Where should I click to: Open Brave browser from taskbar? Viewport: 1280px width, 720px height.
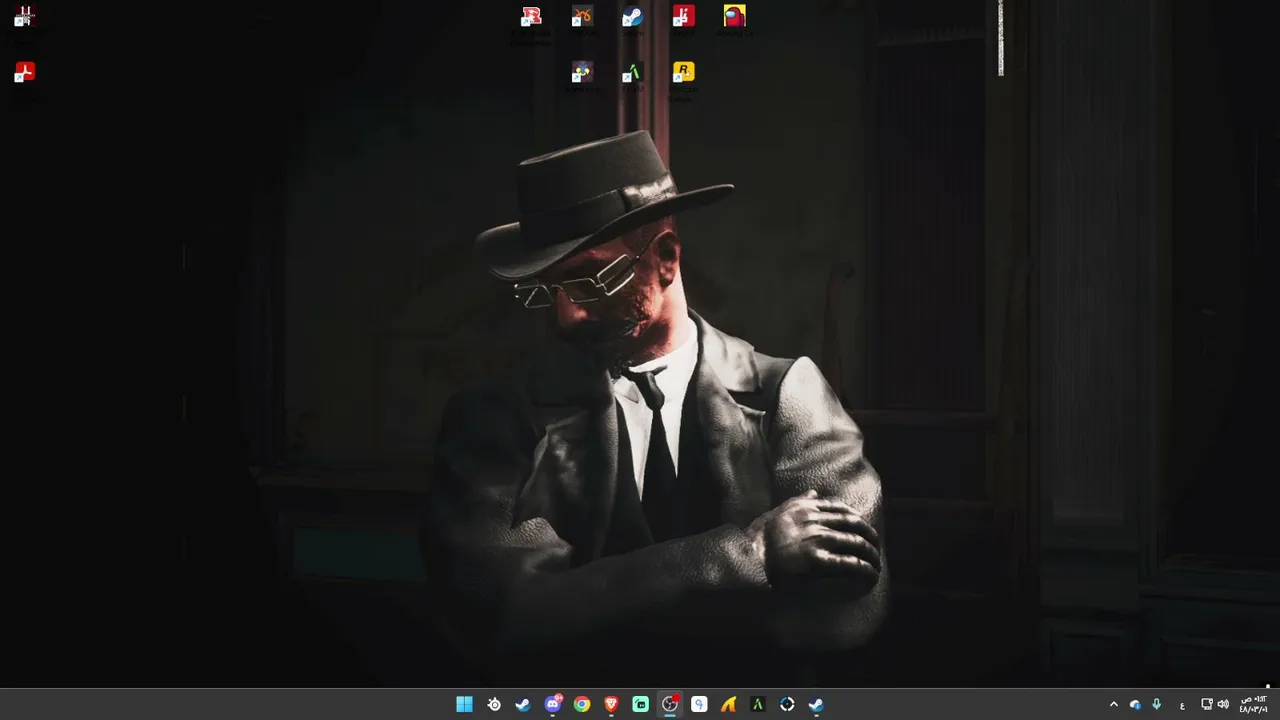[611, 704]
